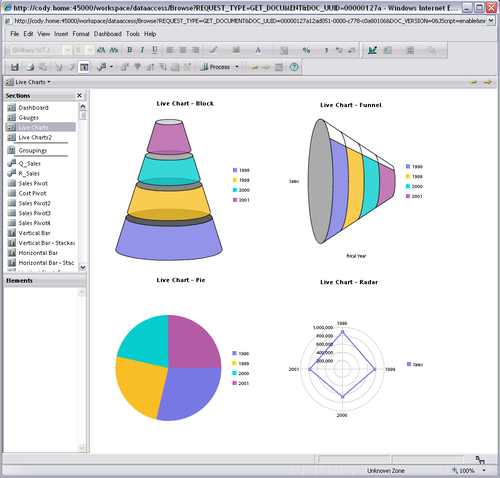500x478 pixels.
Task: Click the forward arrow in main toolbar
Action: click(266, 67)
